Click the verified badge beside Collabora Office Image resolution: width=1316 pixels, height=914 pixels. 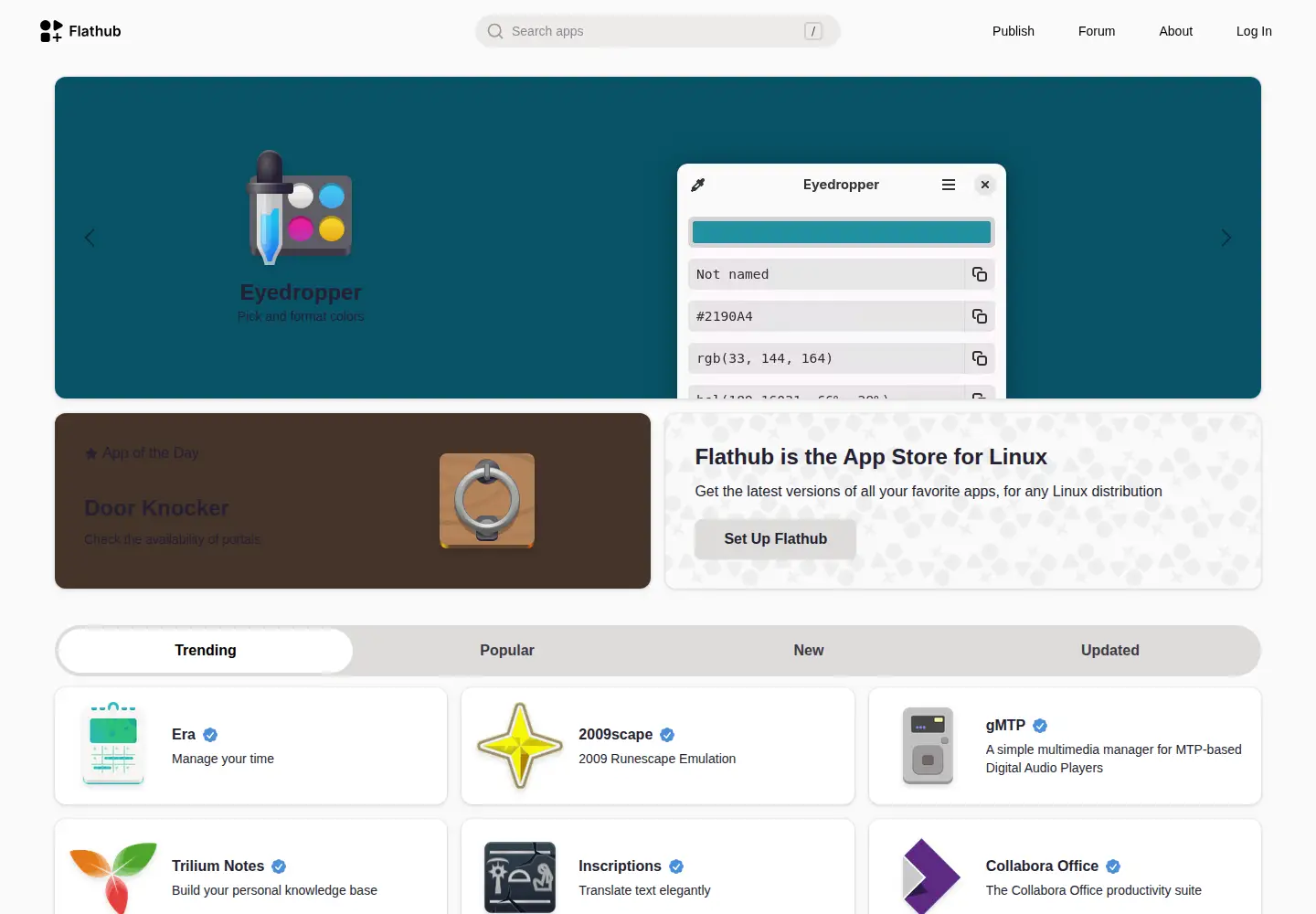click(1113, 866)
